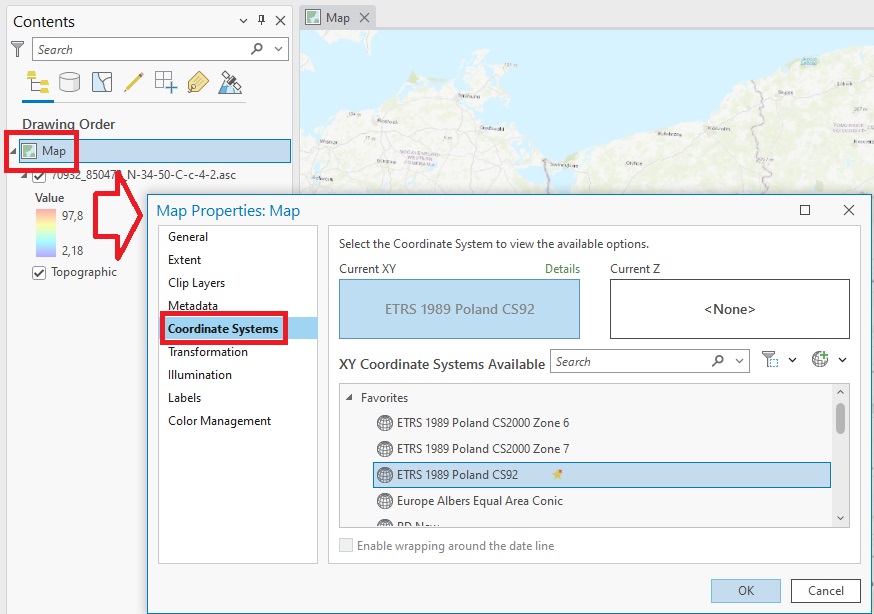Uncheck the Topographic basemap layer
874x614 pixels.
pyautogui.click(x=39, y=272)
